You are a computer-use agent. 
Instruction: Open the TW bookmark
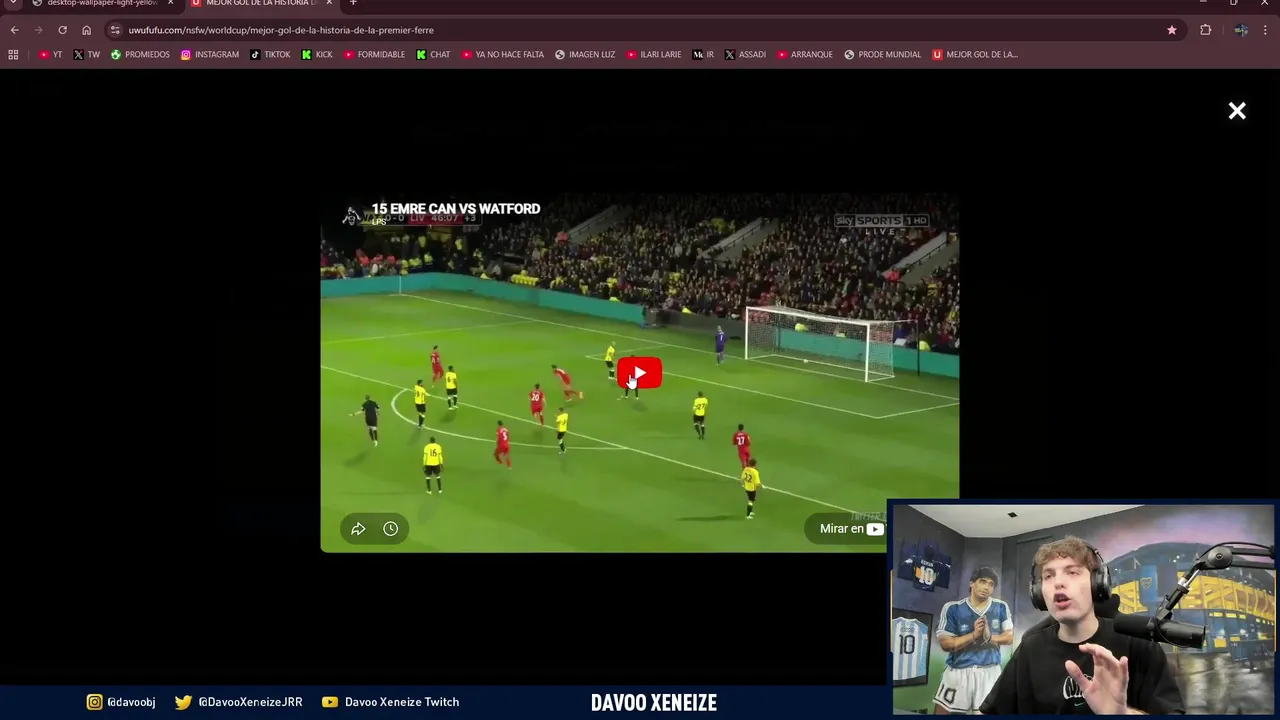[x=86, y=55]
